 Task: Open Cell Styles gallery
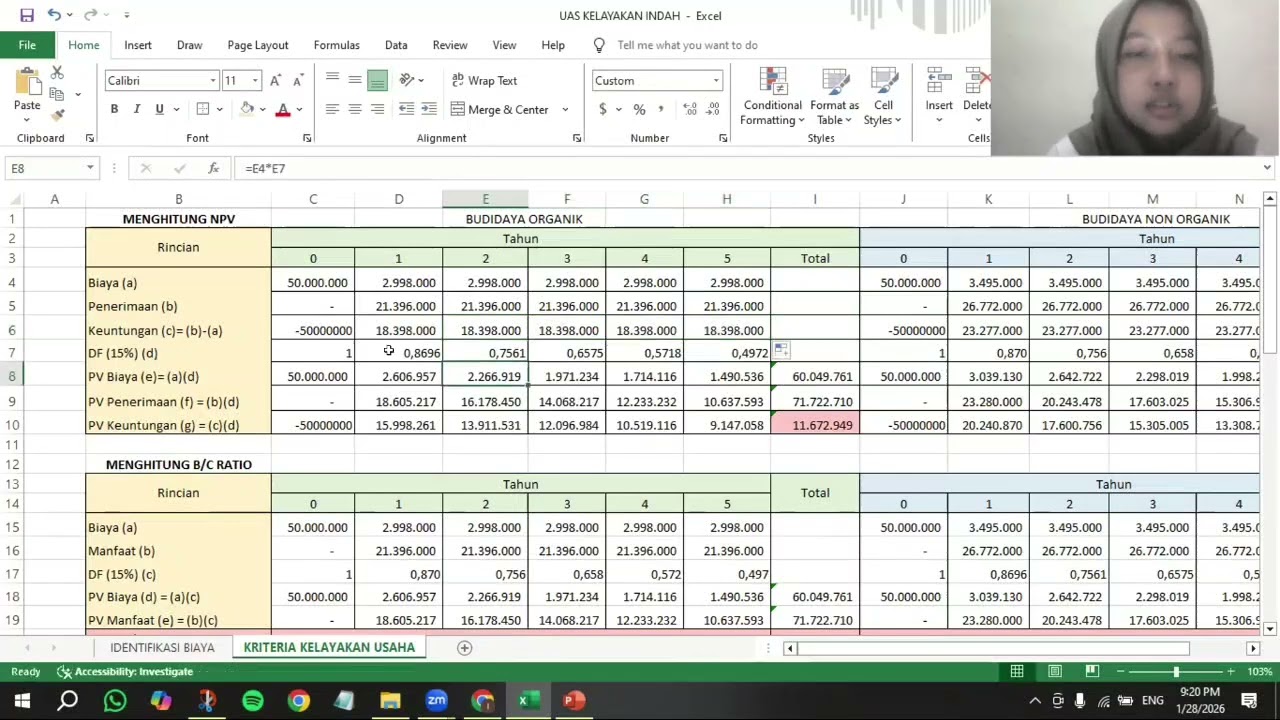point(883,97)
